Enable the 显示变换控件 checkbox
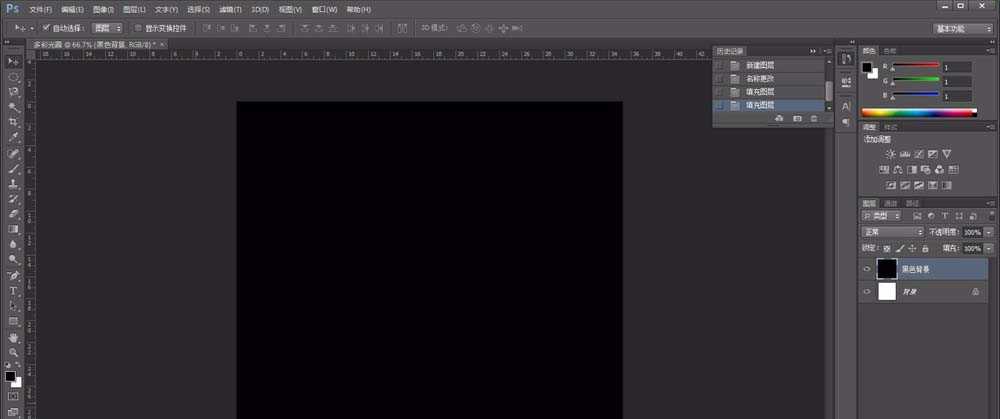Image resolution: width=1000 pixels, height=419 pixels. (x=138, y=28)
